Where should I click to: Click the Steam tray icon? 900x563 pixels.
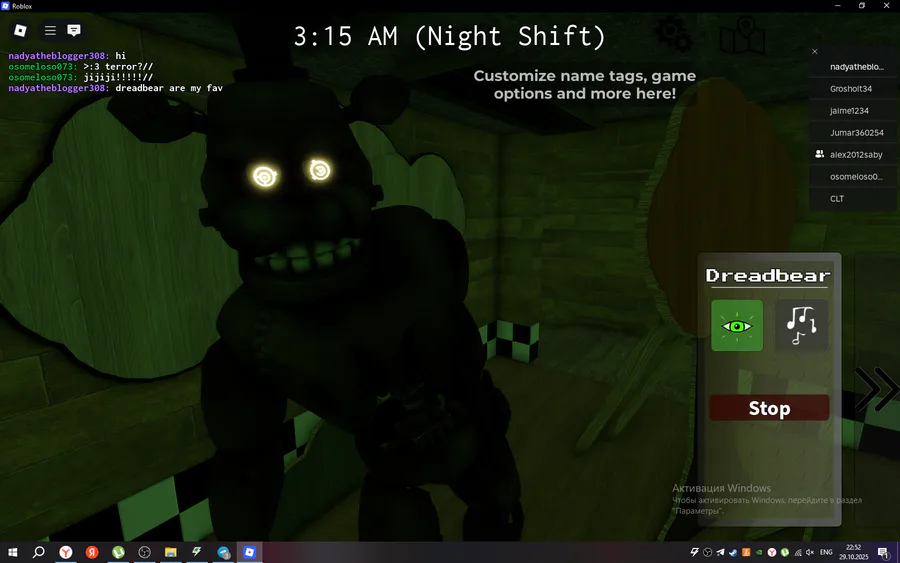(x=733, y=552)
